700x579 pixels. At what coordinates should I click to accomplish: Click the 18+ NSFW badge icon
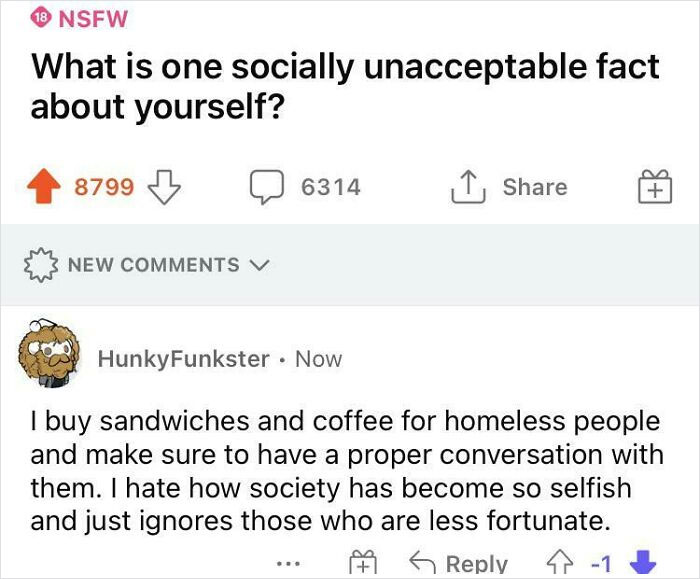(43, 17)
